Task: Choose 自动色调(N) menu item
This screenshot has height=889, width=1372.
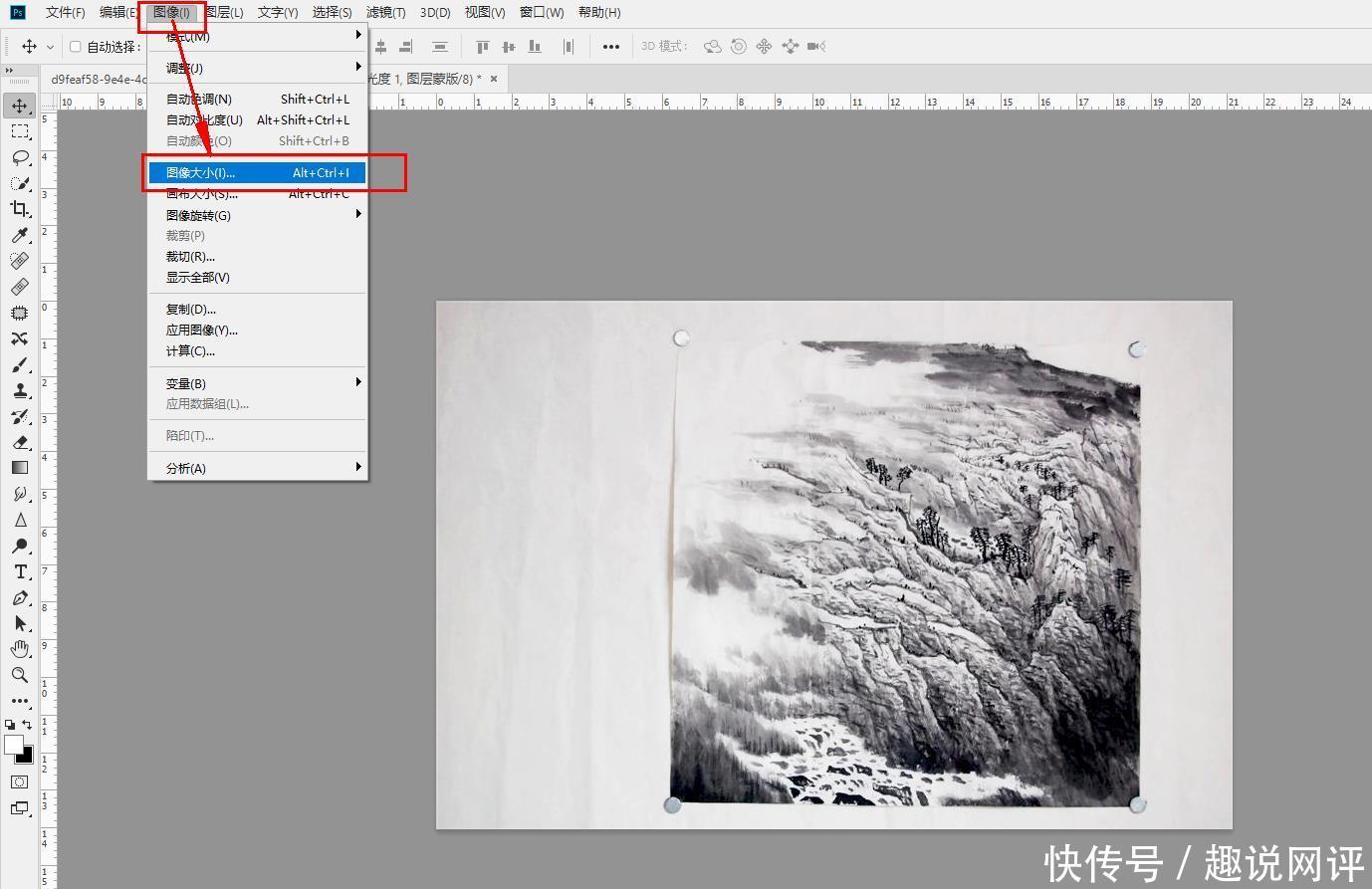Action: coord(257,99)
